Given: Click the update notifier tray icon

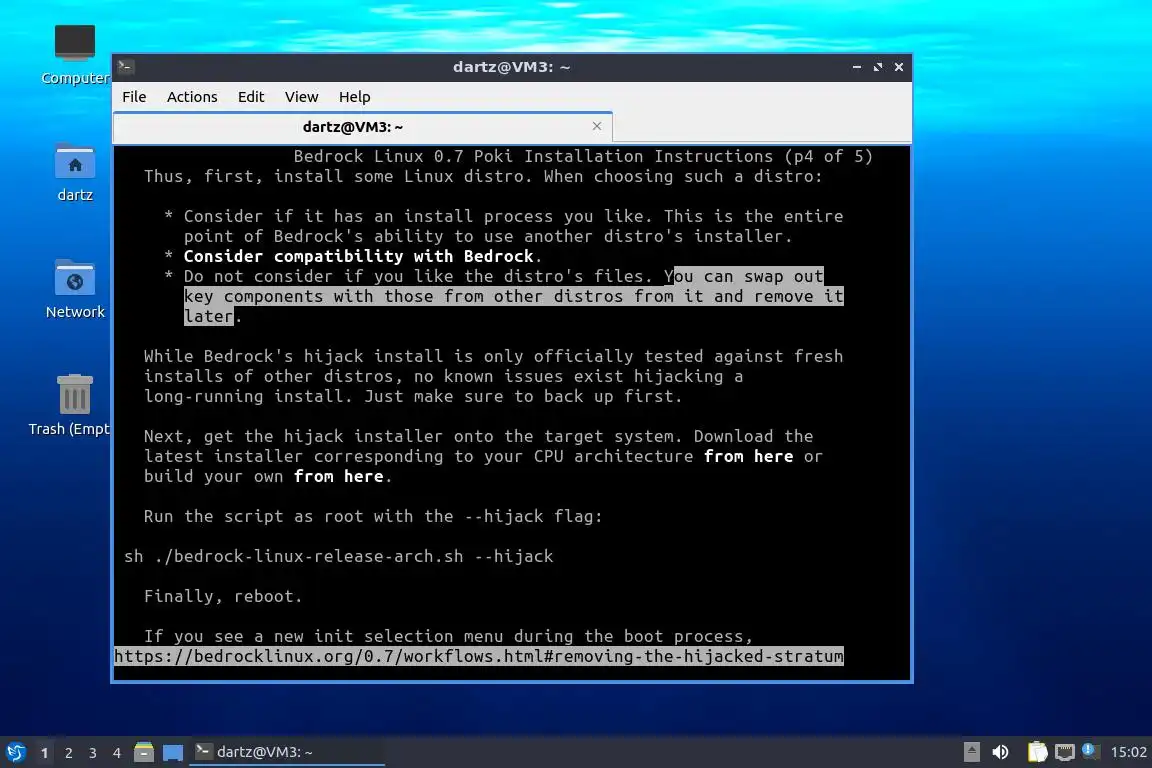Looking at the screenshot, I should (x=1090, y=751).
